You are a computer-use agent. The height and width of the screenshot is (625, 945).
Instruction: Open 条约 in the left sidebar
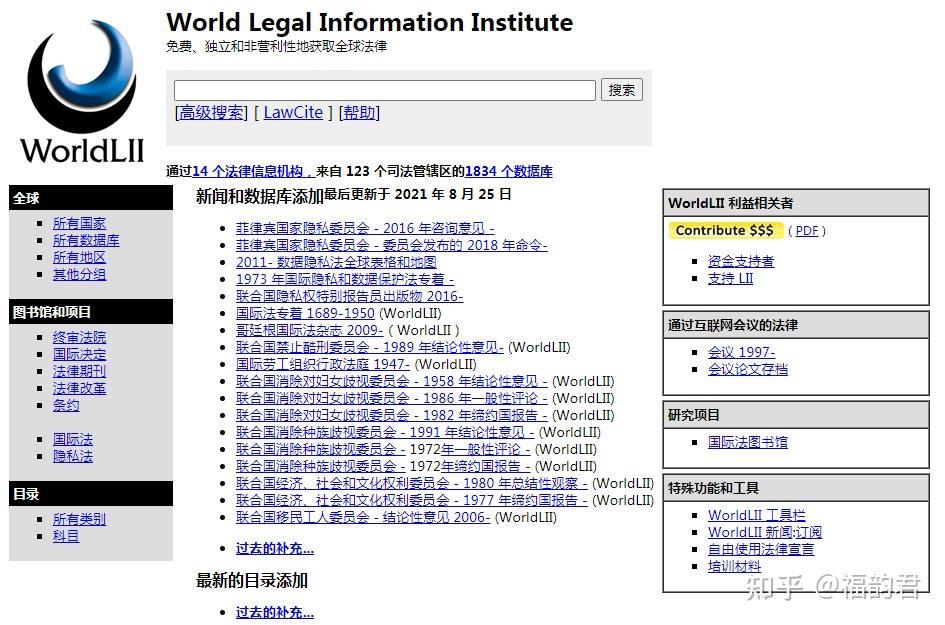coord(66,405)
